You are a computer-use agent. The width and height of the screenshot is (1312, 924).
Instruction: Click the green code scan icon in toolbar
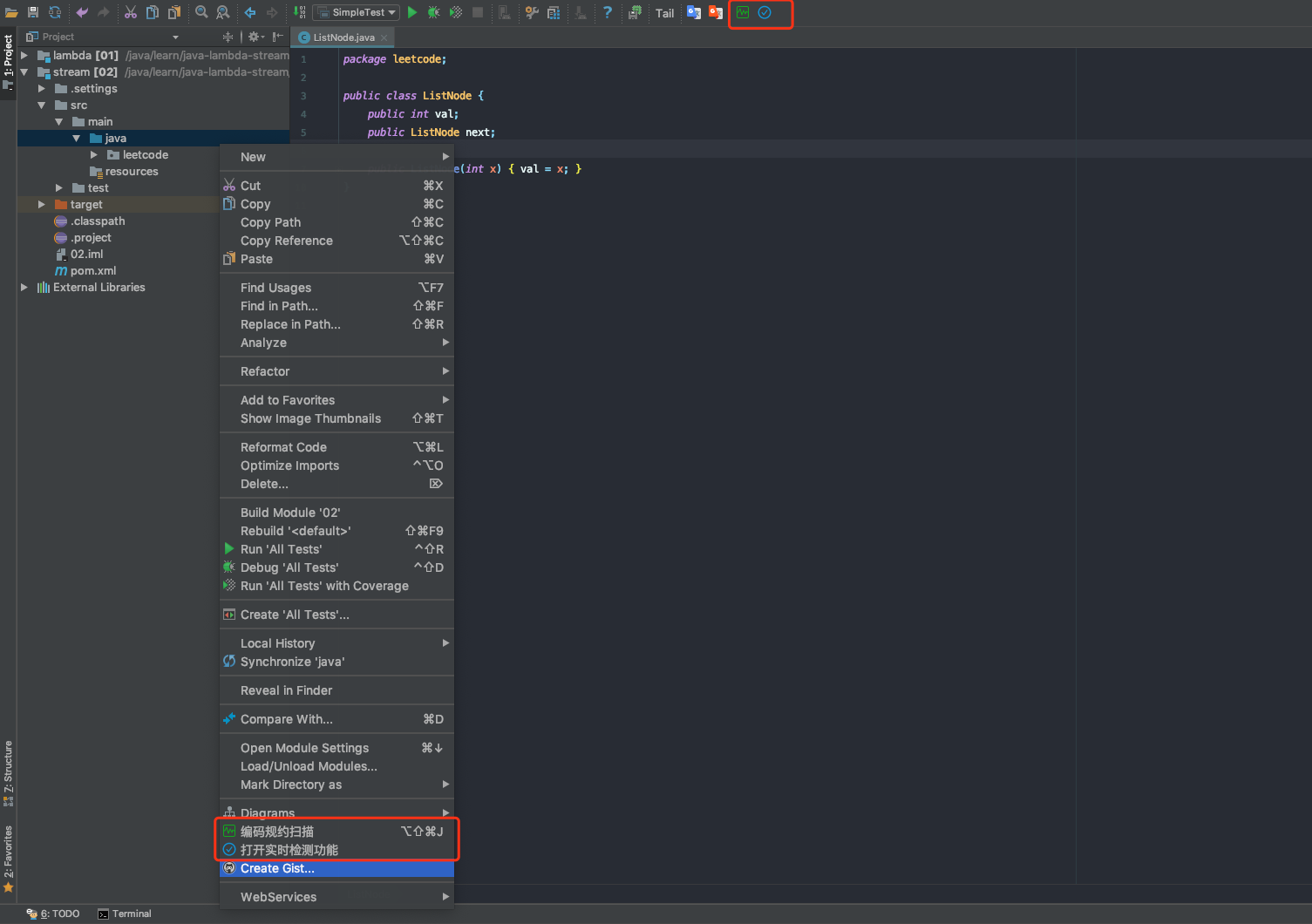pyautogui.click(x=743, y=12)
